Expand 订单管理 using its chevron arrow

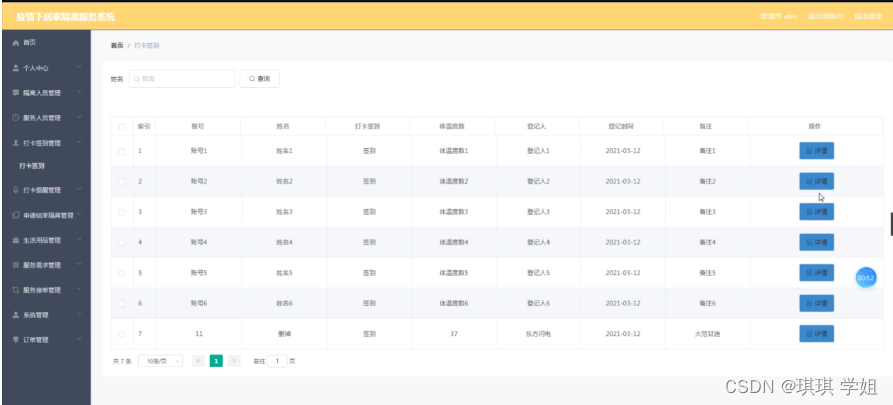pos(79,339)
